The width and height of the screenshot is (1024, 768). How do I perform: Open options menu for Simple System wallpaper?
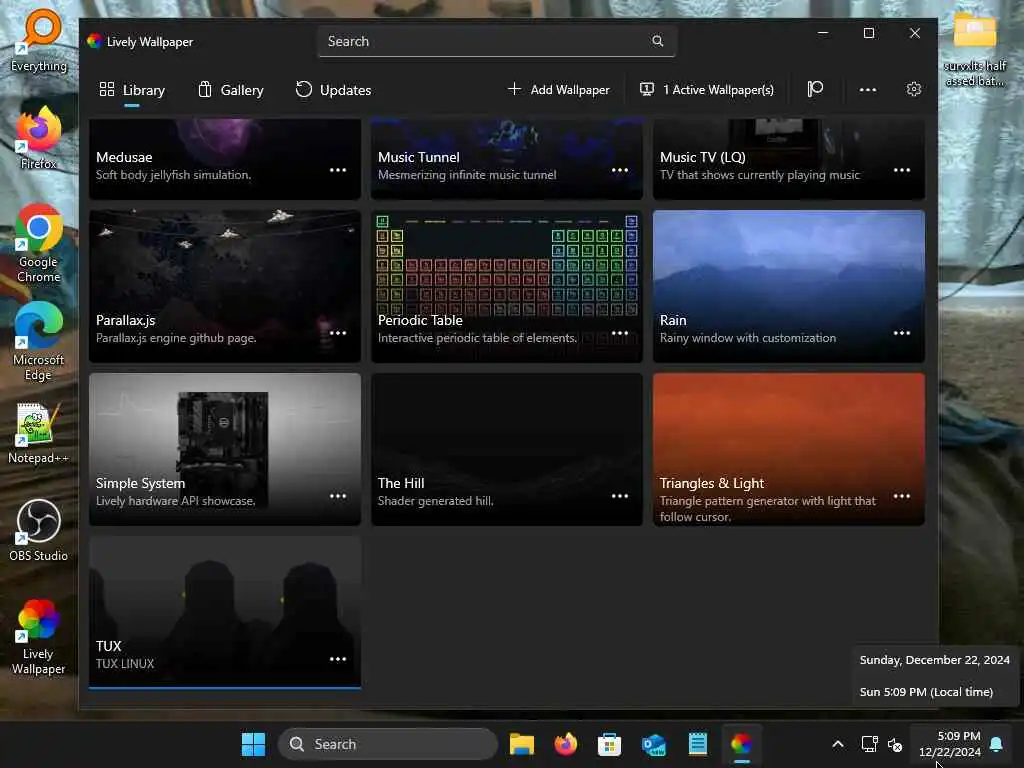coord(338,496)
